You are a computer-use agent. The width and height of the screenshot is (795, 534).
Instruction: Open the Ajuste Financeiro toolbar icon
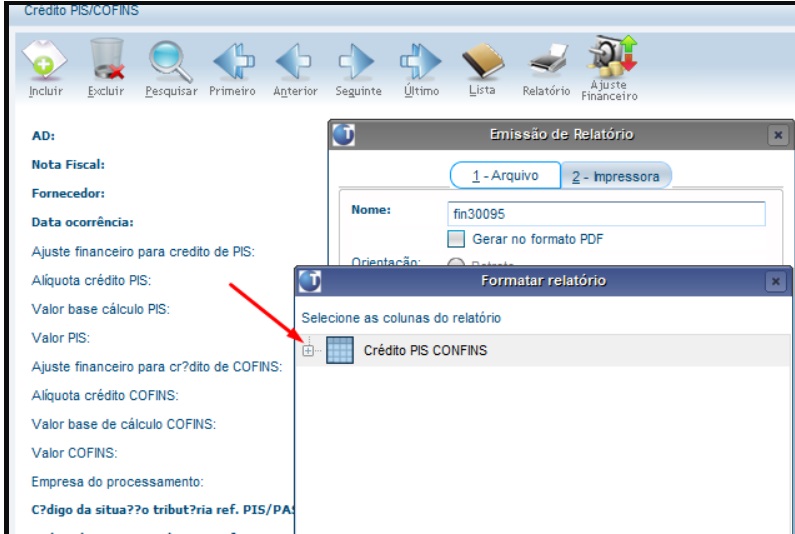pos(612,56)
